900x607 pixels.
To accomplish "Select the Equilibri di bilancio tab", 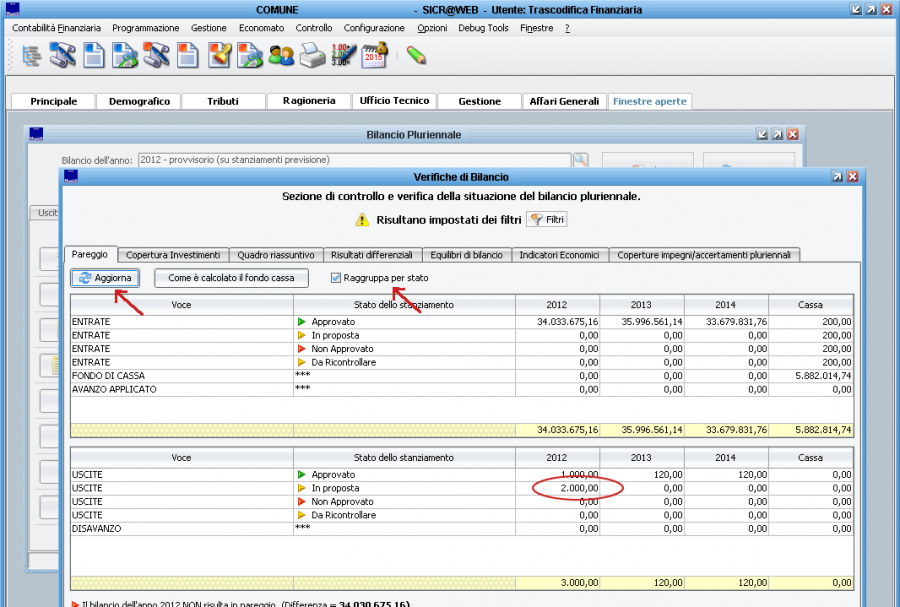I will coord(465,255).
